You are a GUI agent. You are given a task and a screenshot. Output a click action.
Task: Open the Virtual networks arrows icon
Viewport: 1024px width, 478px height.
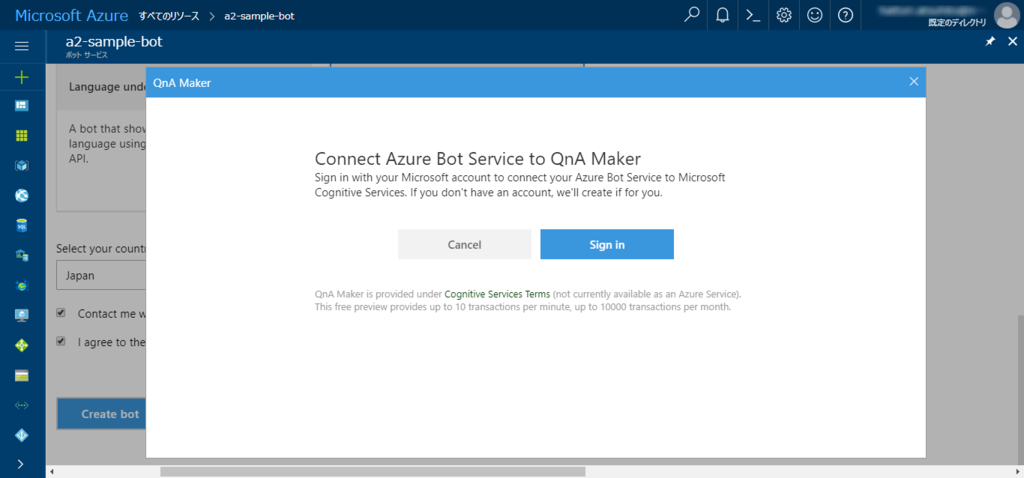tap(22, 405)
